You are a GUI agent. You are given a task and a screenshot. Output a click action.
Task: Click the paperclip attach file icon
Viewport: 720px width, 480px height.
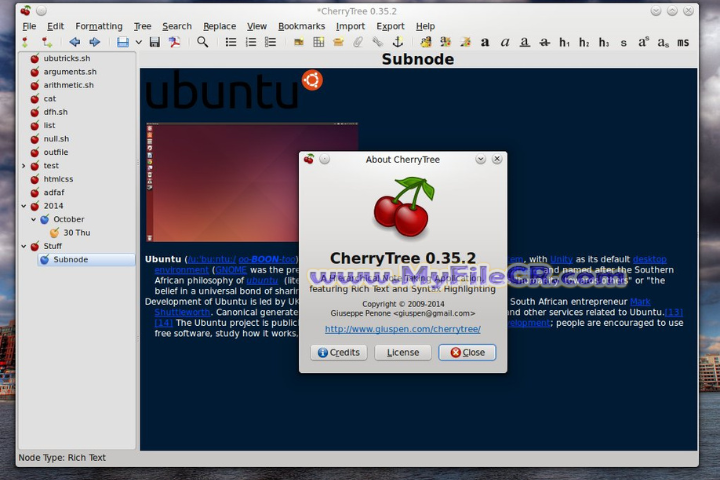(x=358, y=42)
